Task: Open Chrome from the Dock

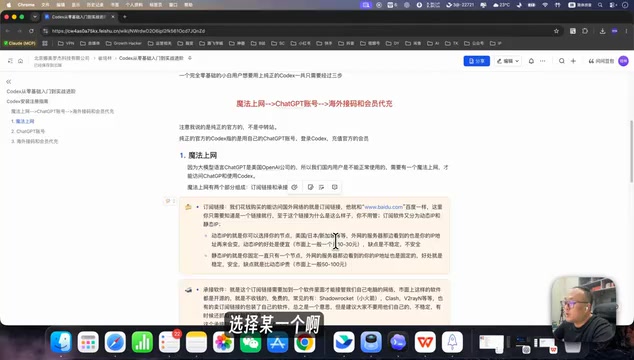Action: pyautogui.click(x=305, y=342)
